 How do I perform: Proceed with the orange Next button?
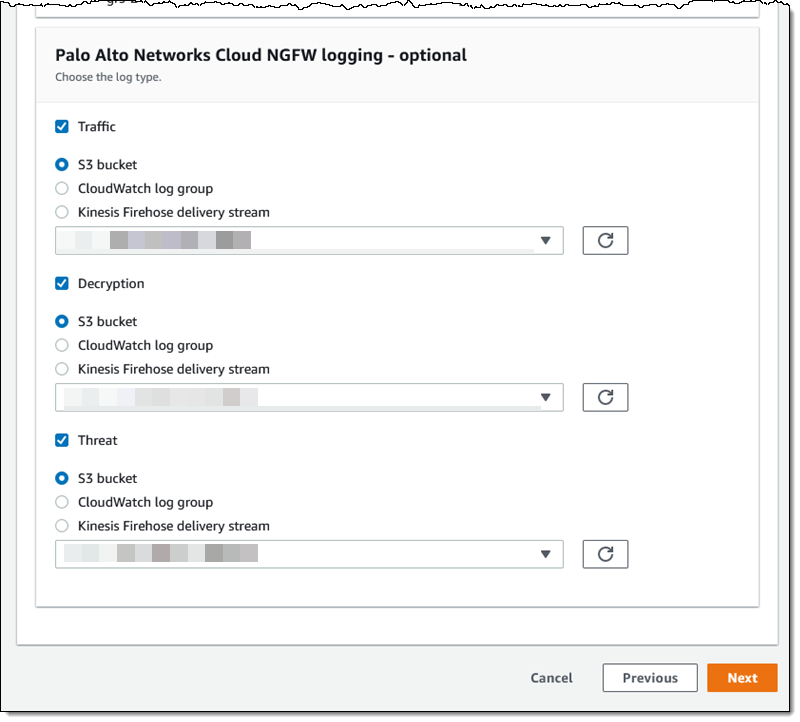pyautogui.click(x=742, y=678)
